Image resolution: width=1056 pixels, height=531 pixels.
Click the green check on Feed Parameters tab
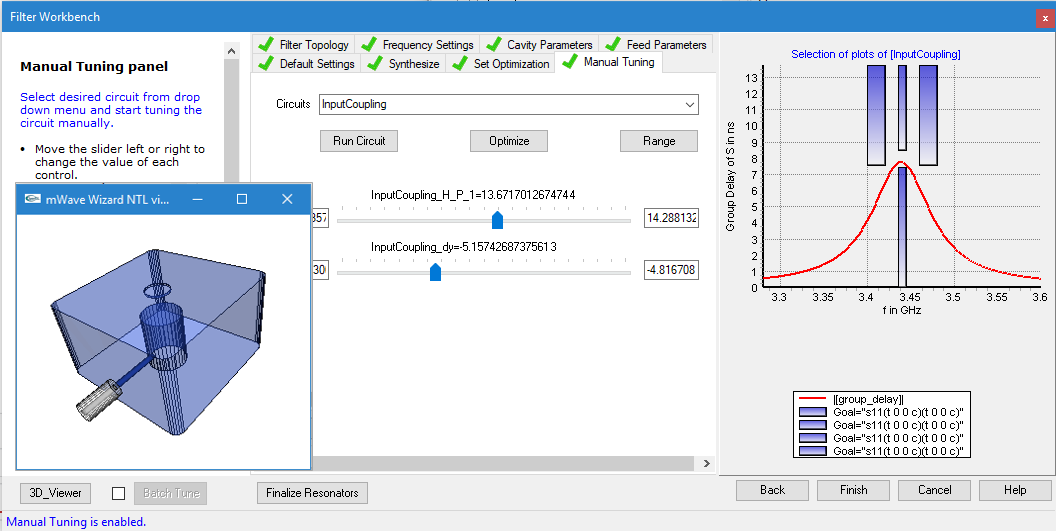(612, 44)
